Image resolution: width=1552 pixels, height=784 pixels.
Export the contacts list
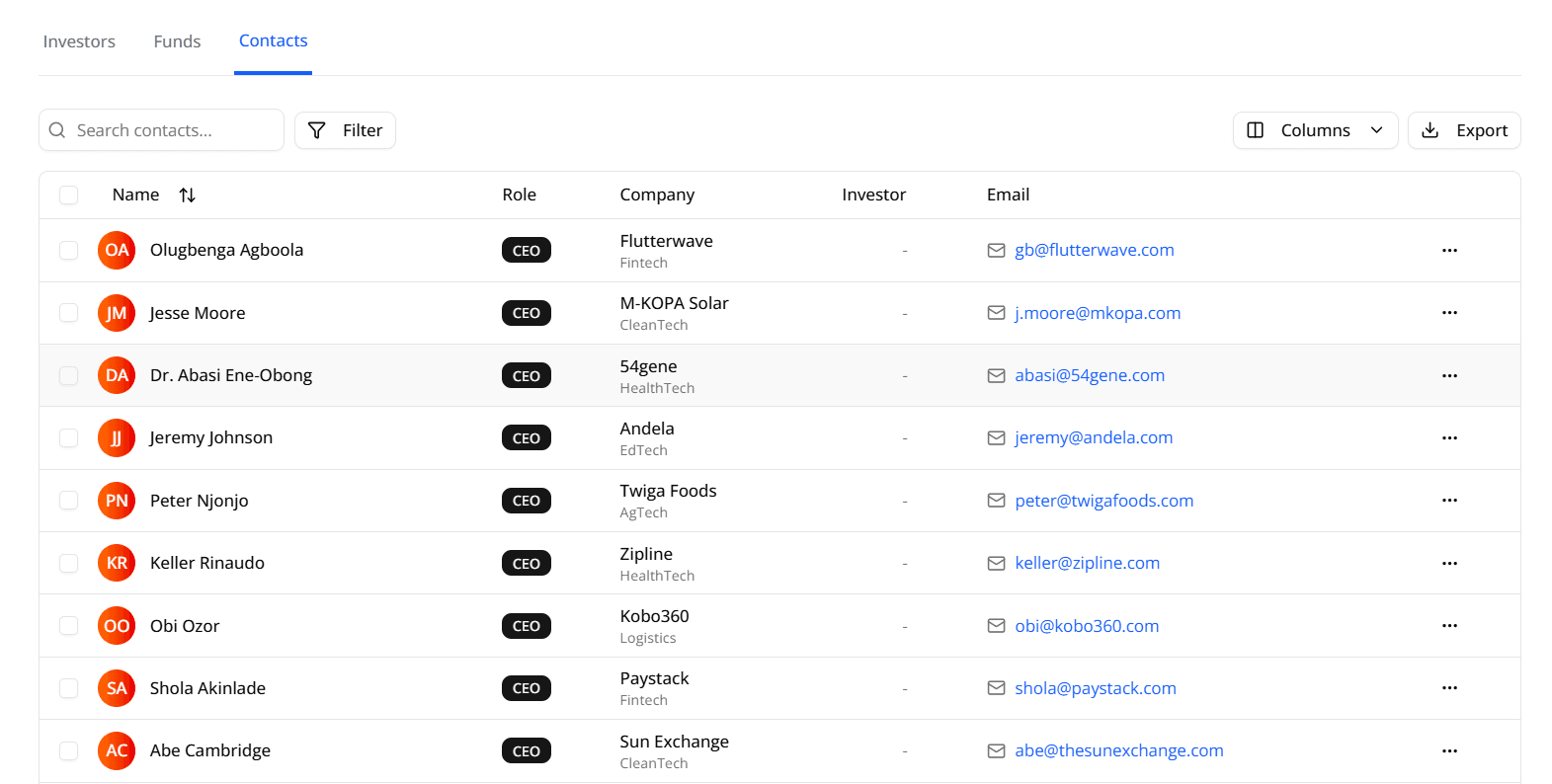[1463, 130]
